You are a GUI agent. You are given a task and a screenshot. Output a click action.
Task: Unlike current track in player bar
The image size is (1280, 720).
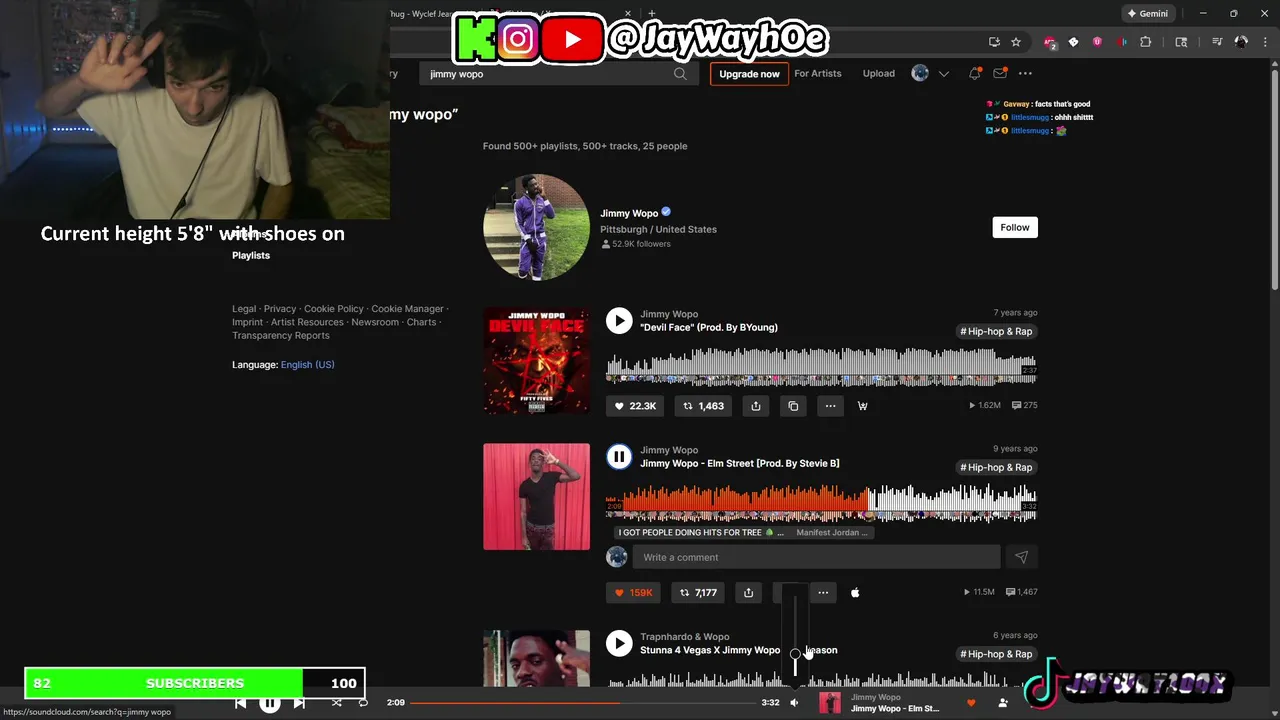click(x=970, y=703)
